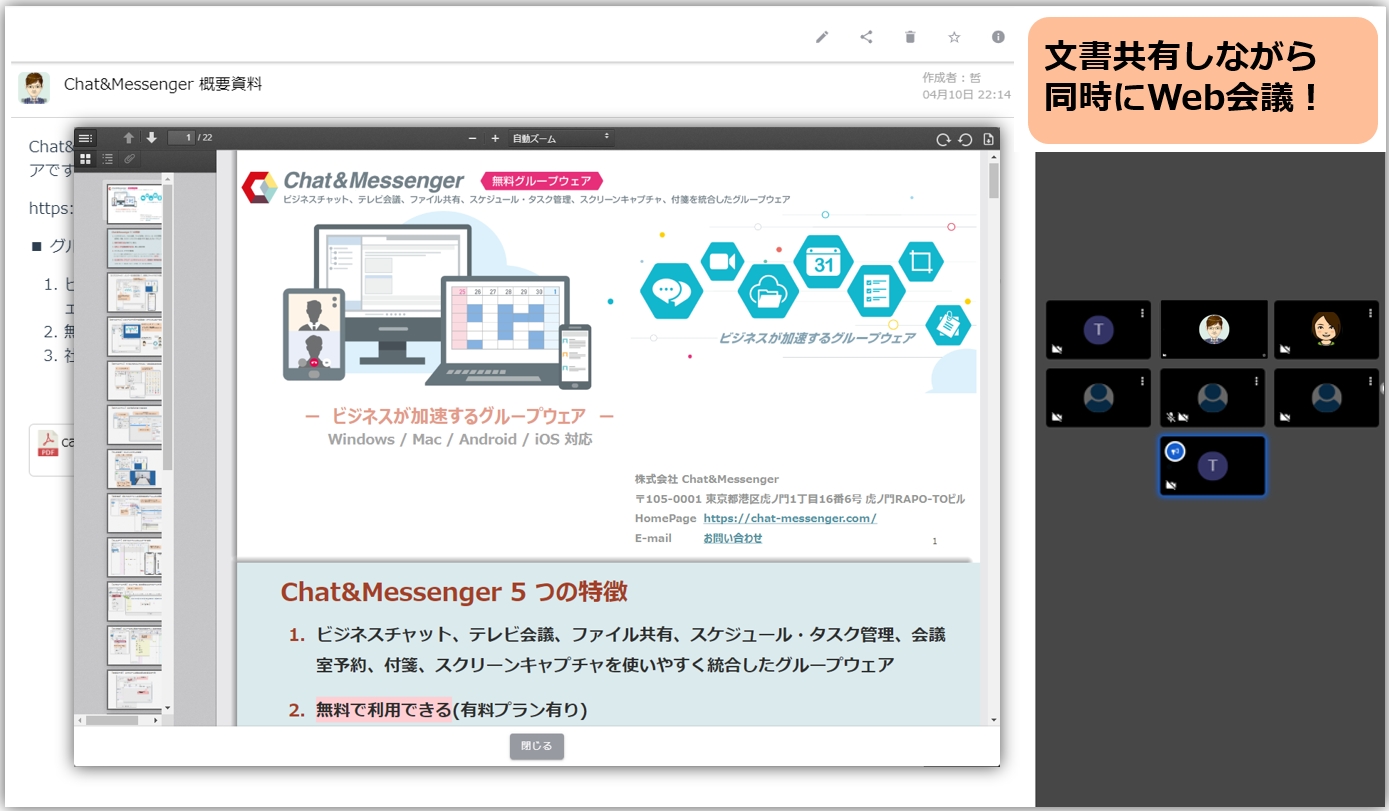This screenshot has width=1389, height=811.
Task: Switch sidebar to document outline view
Action: [108, 159]
